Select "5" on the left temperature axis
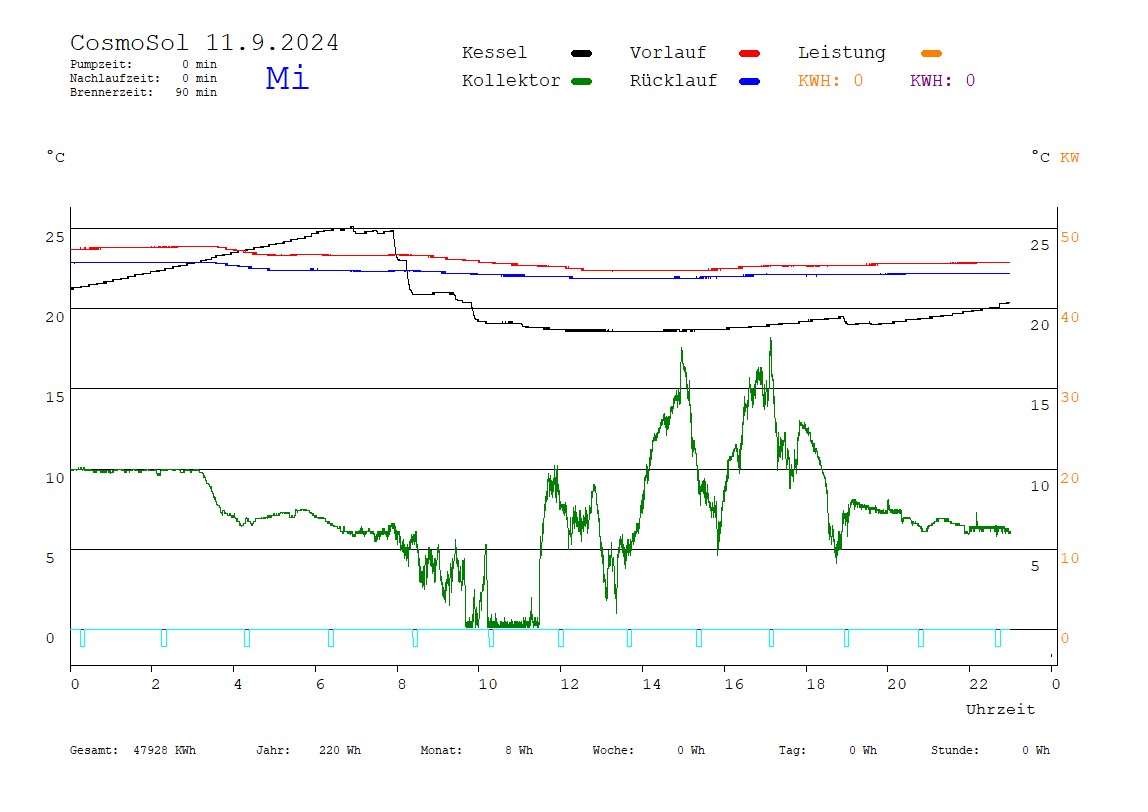 50,558
